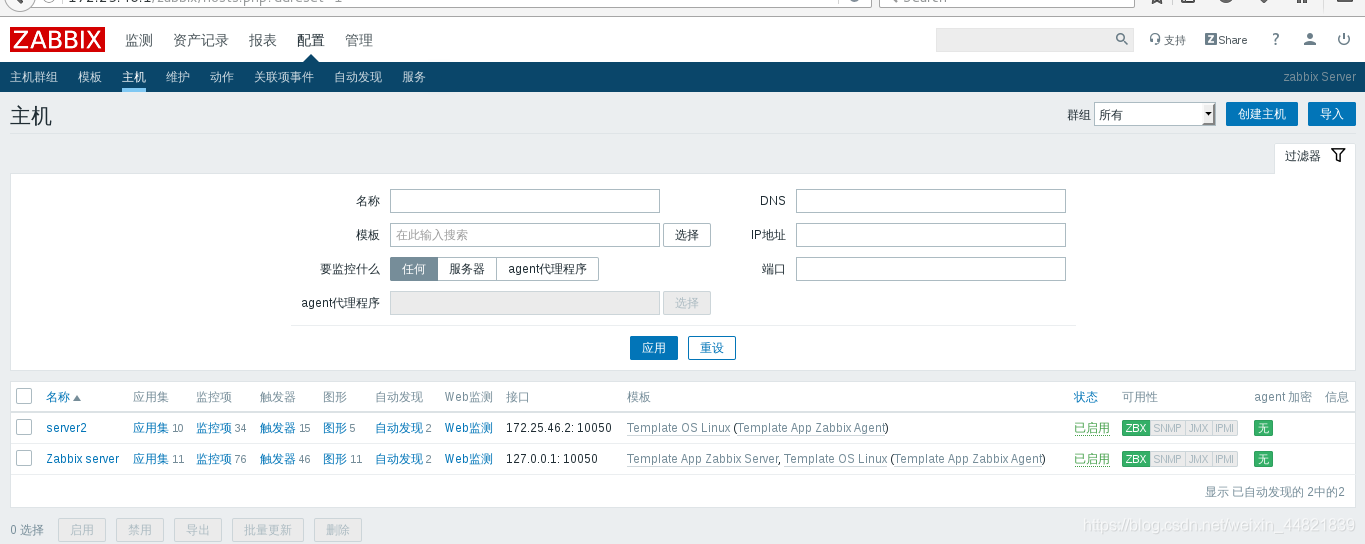Open the server2 host link
Screen dimensions: 1365x544
tap(66, 428)
